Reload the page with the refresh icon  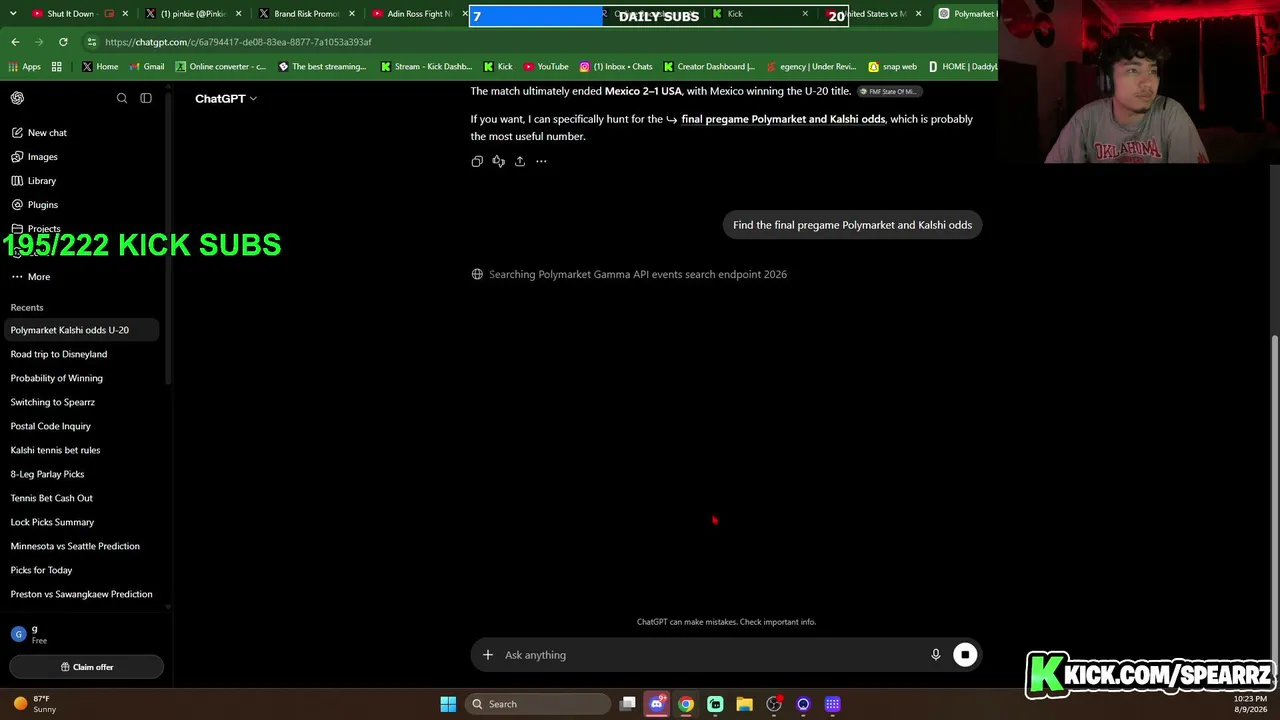63,42
